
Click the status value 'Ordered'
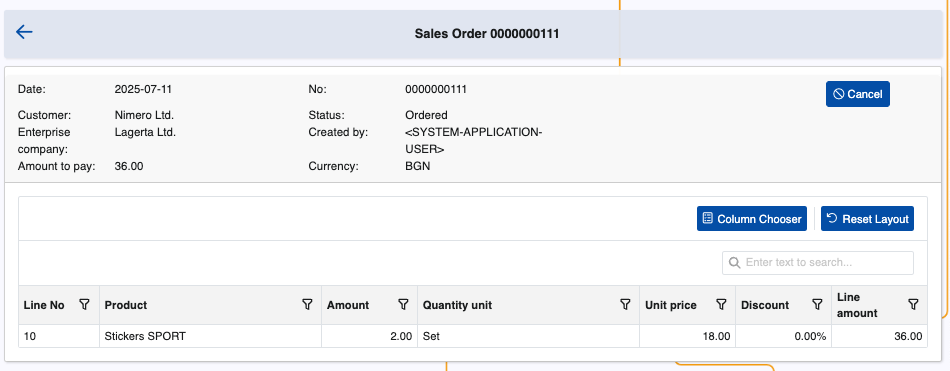(x=426, y=115)
